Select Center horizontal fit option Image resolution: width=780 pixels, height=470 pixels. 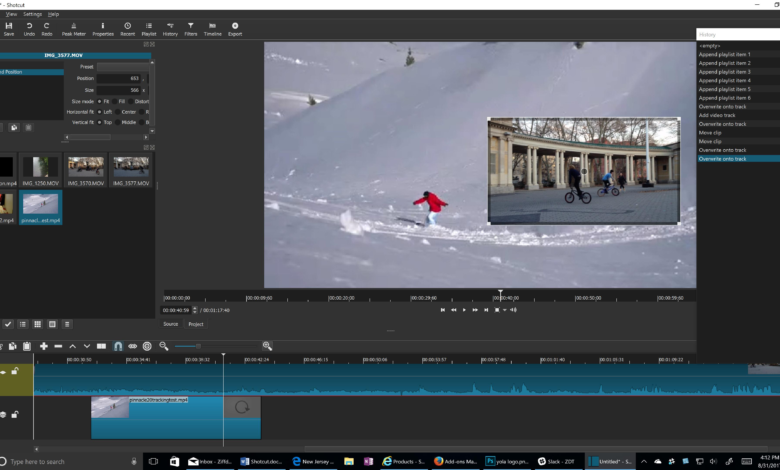pyautogui.click(x=117, y=112)
